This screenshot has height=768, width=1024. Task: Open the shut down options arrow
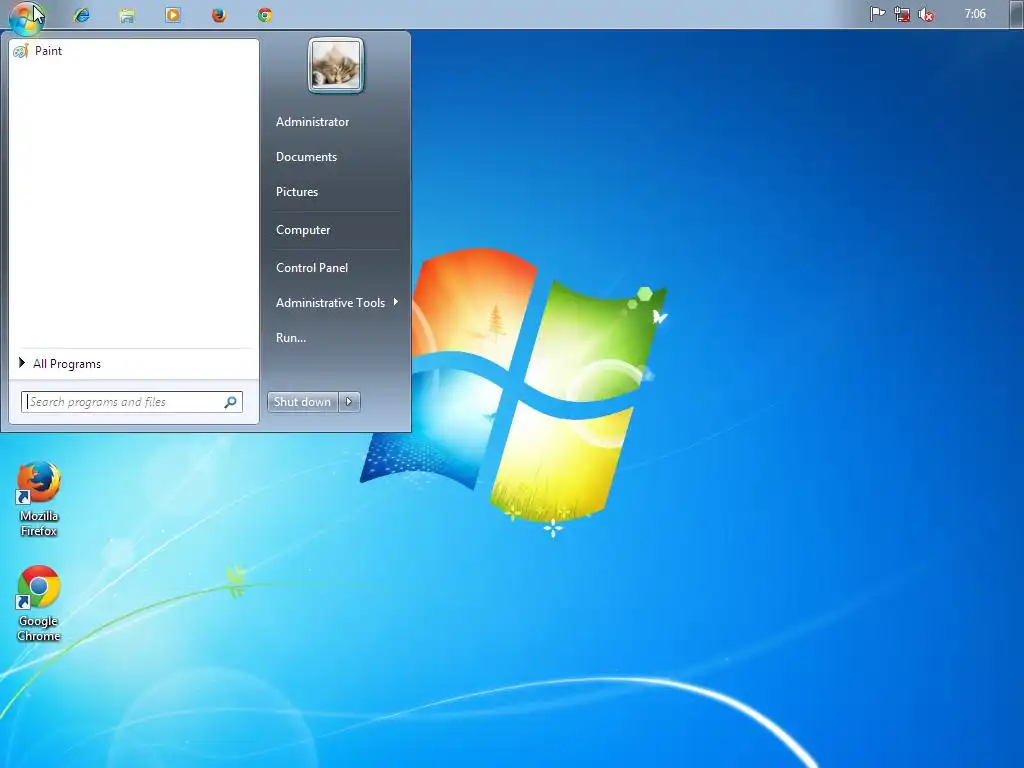coord(349,402)
